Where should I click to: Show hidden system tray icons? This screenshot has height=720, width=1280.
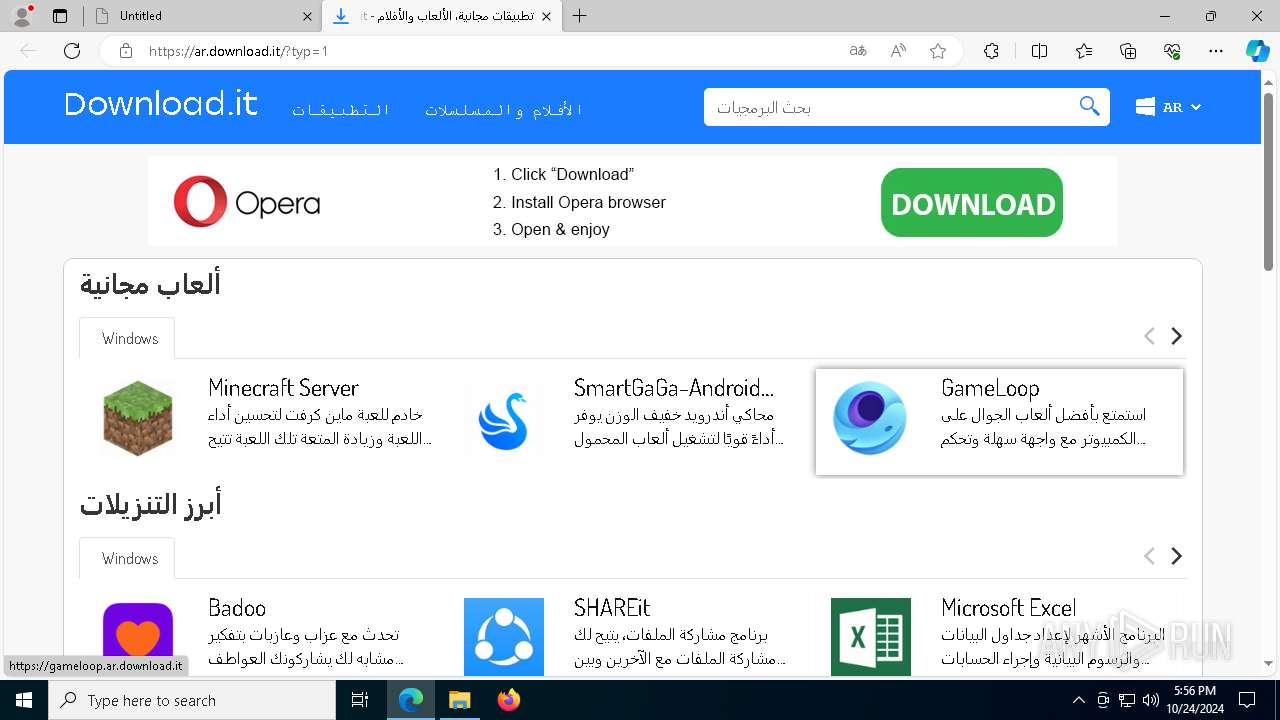pos(1079,700)
